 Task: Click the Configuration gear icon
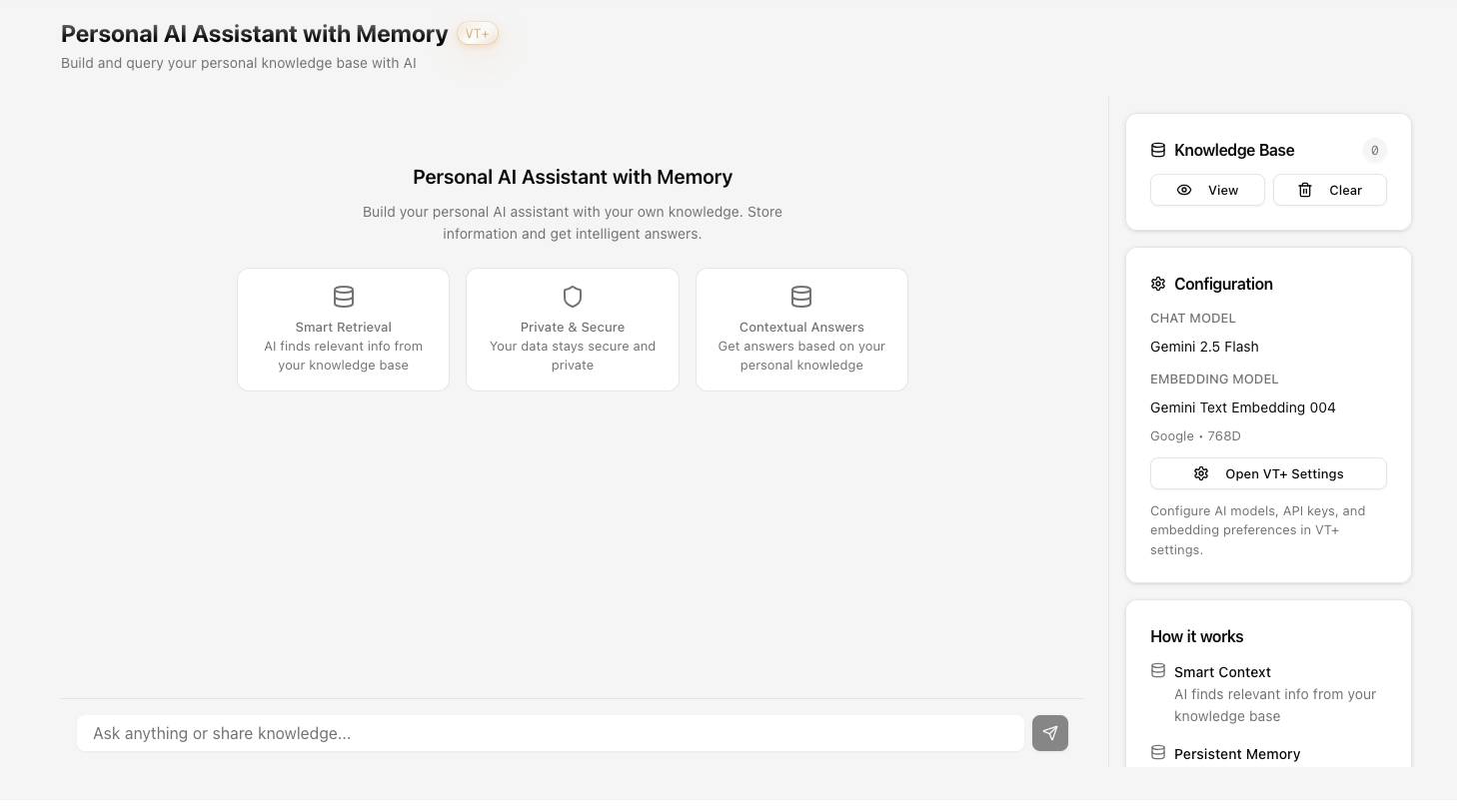(1158, 284)
